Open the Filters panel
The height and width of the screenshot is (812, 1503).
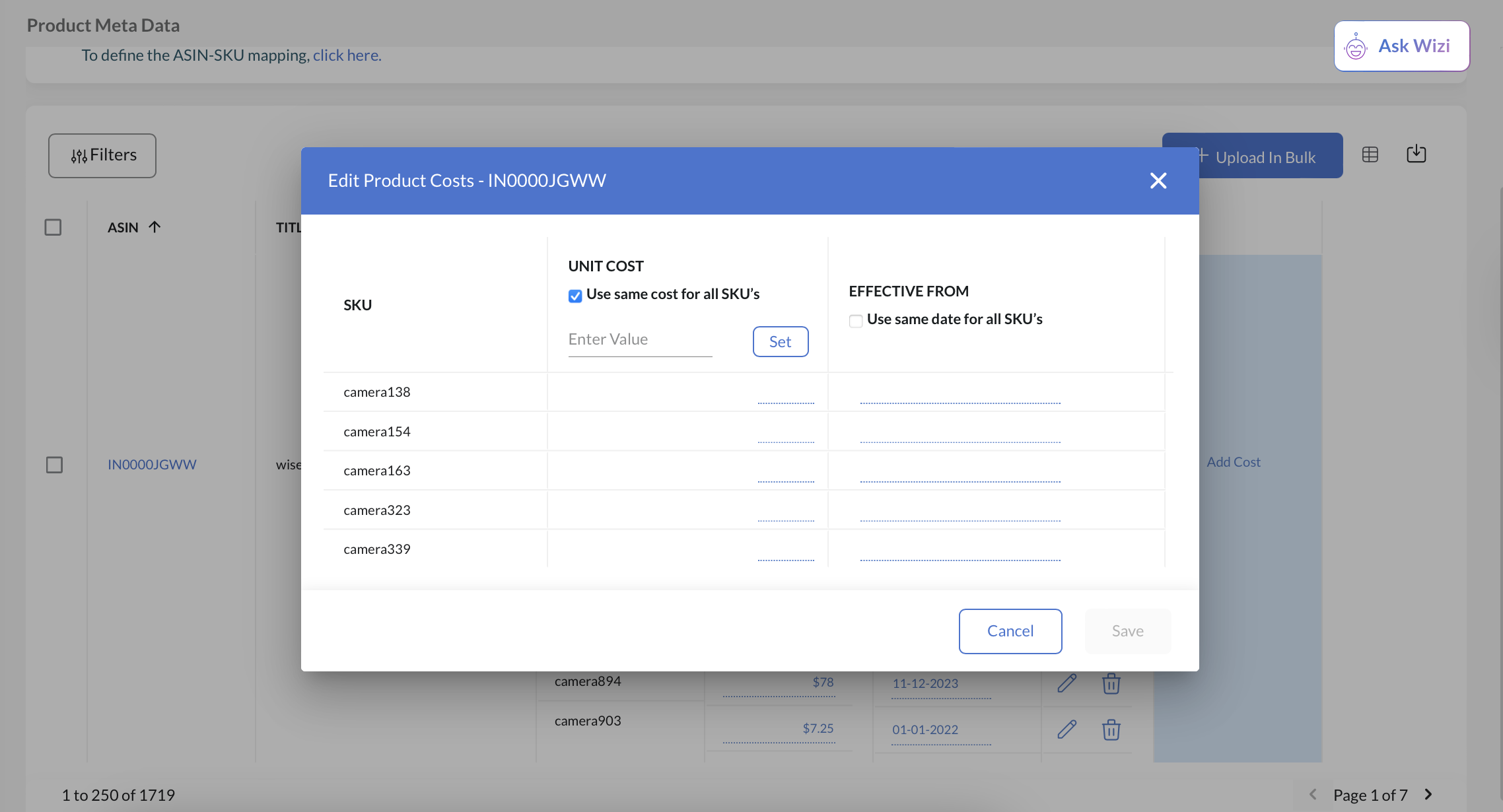[102, 156]
